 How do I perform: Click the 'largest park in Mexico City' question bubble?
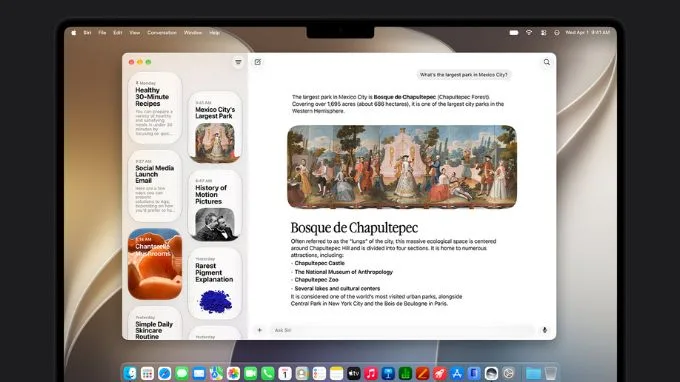coord(463,75)
